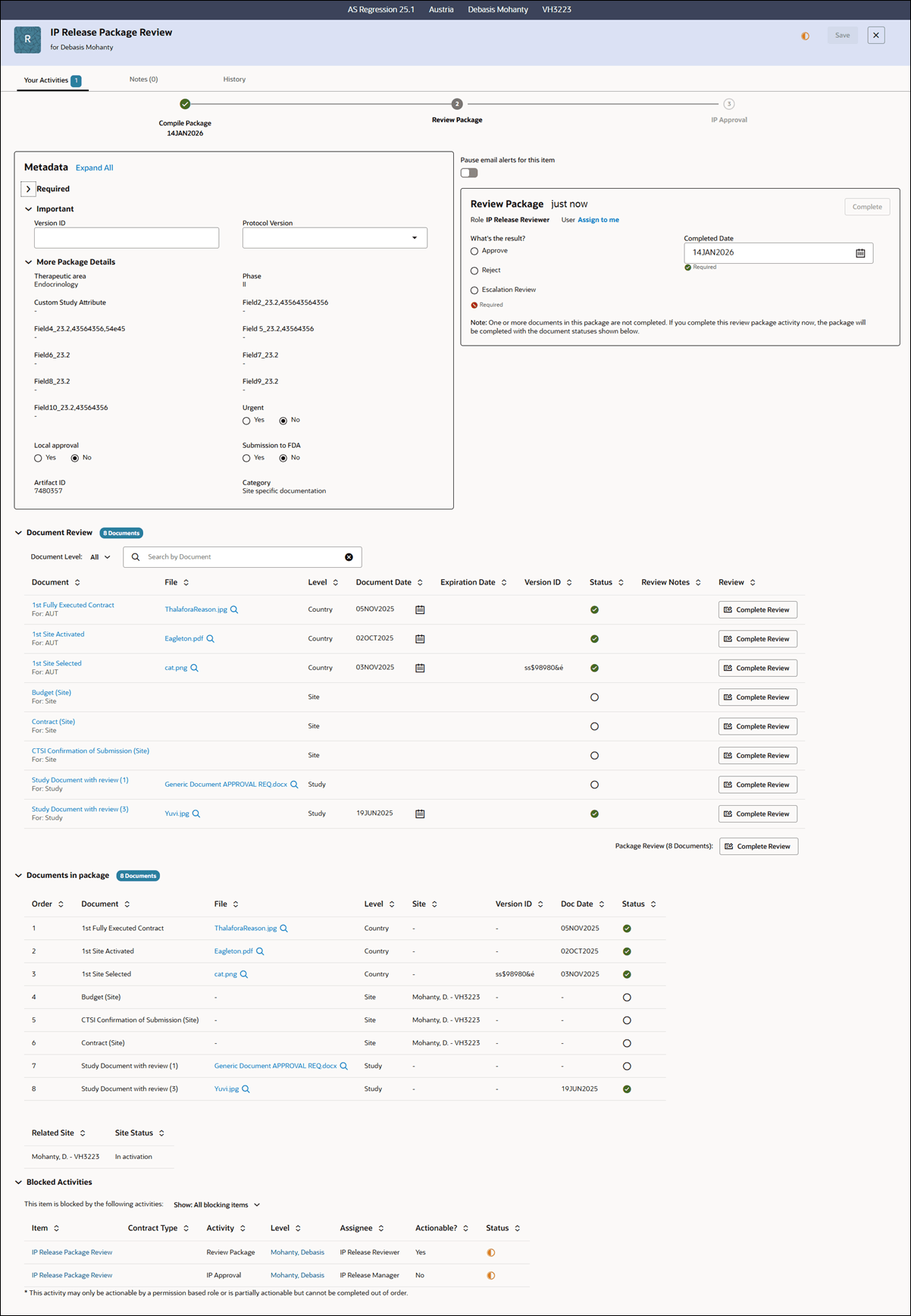Preview Eagleton.pdf in Documents in package
The image size is (911, 1316).
click(260, 951)
